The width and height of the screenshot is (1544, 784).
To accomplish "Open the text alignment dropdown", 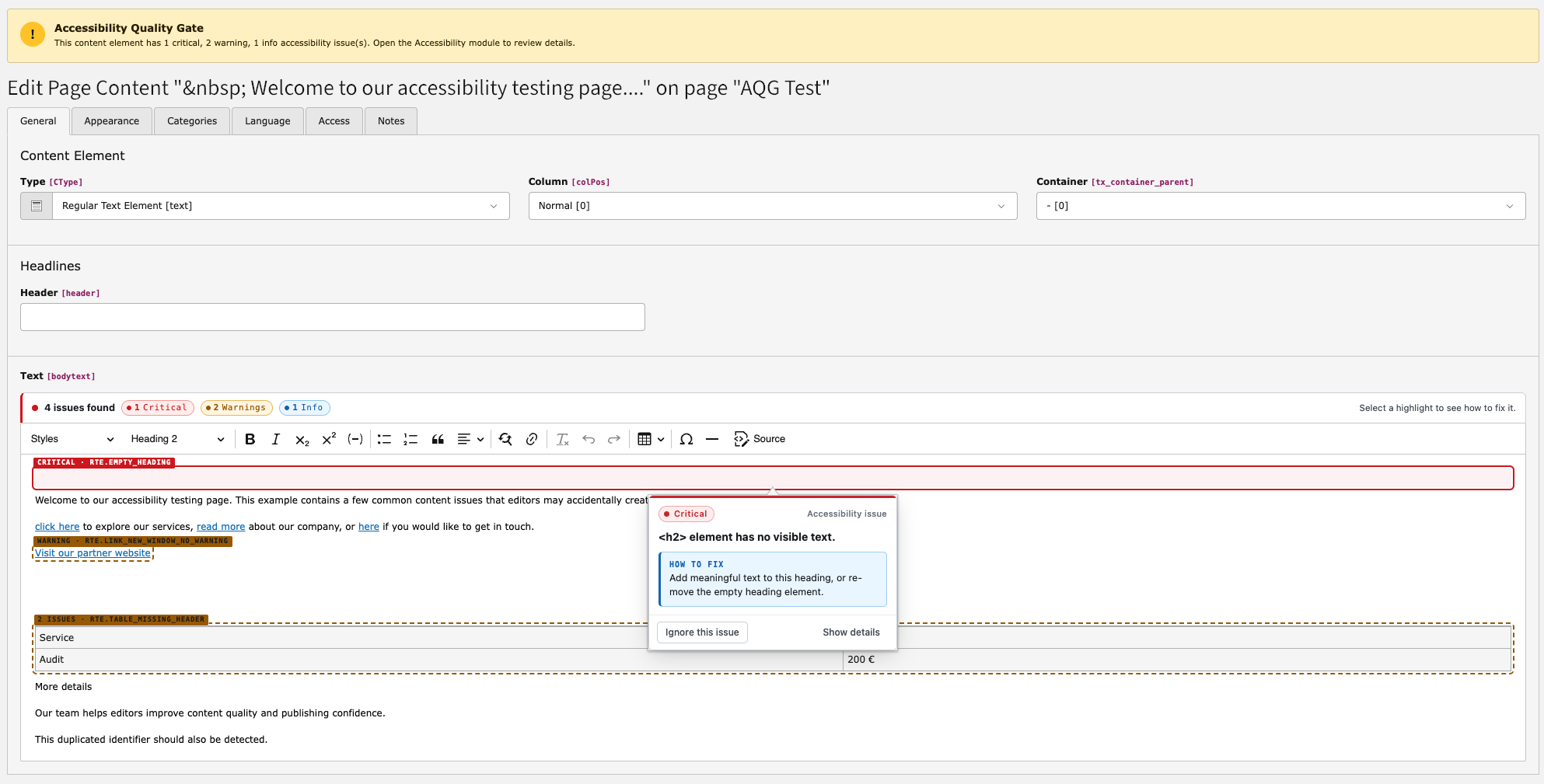I will [x=470, y=439].
